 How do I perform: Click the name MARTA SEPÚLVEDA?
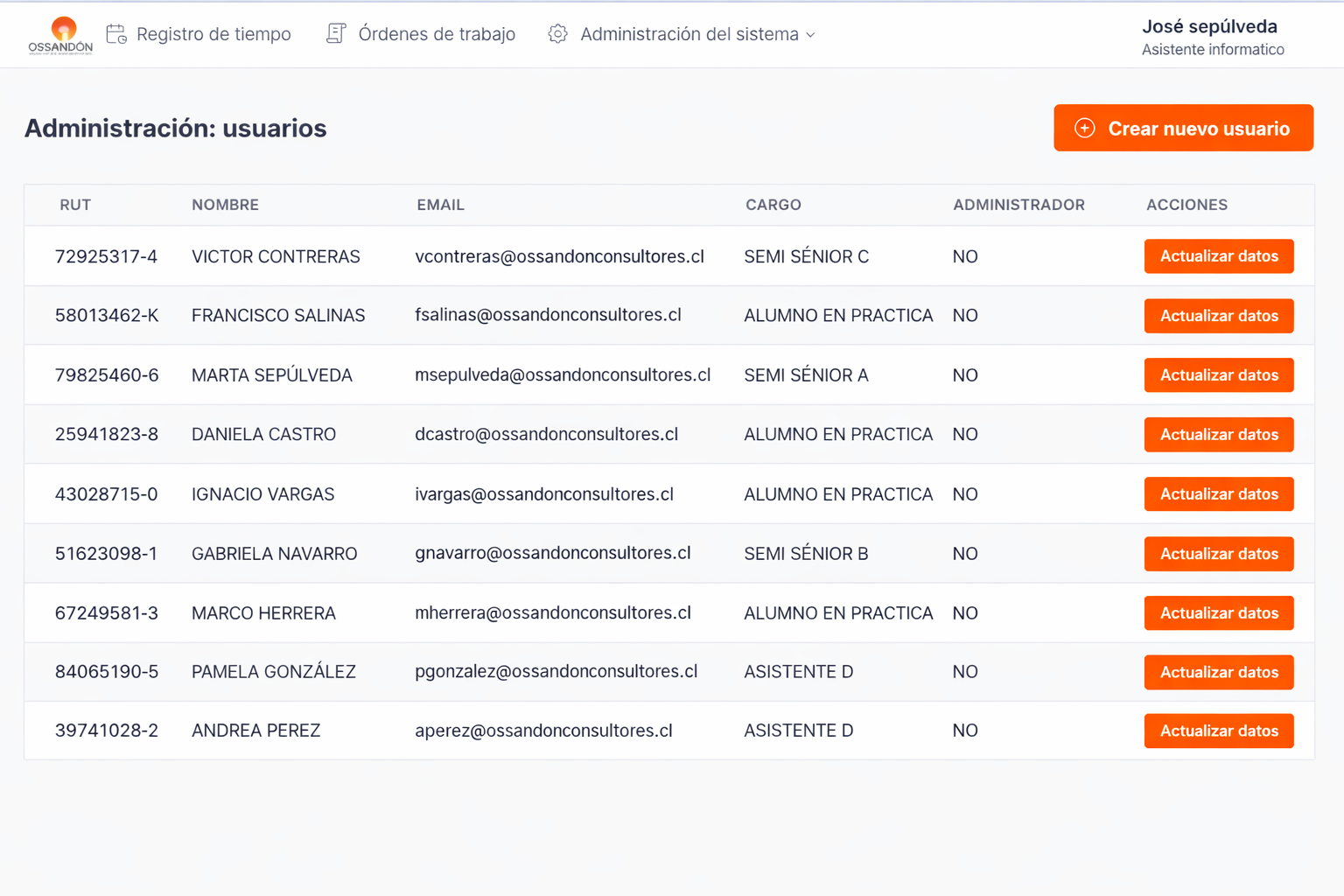(x=272, y=375)
